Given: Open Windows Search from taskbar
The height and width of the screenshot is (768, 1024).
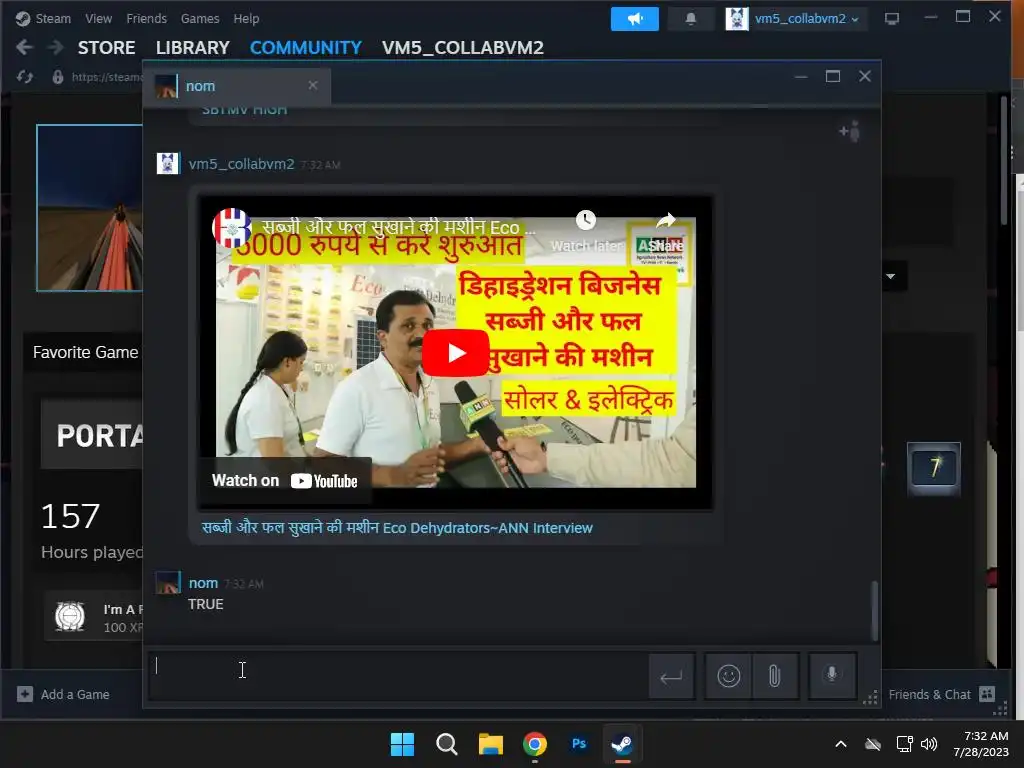Looking at the screenshot, I should click(x=447, y=744).
